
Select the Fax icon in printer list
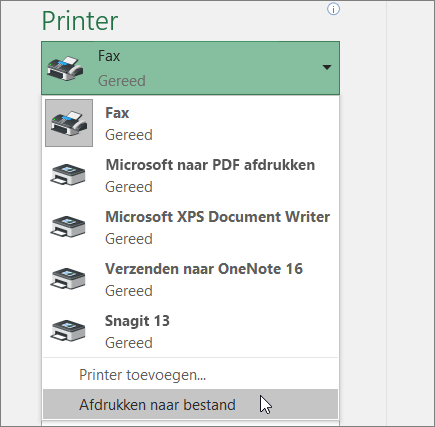(69, 123)
